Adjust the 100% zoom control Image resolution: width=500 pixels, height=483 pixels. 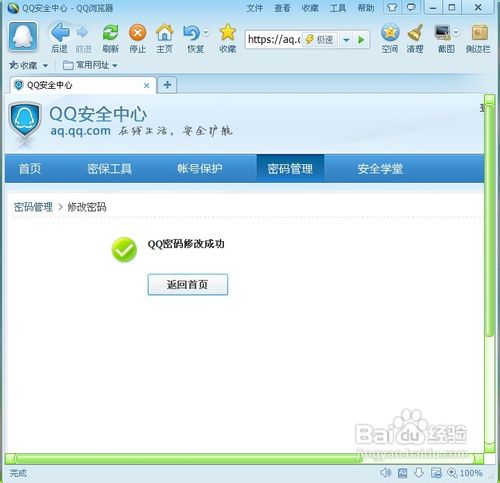pos(465,473)
